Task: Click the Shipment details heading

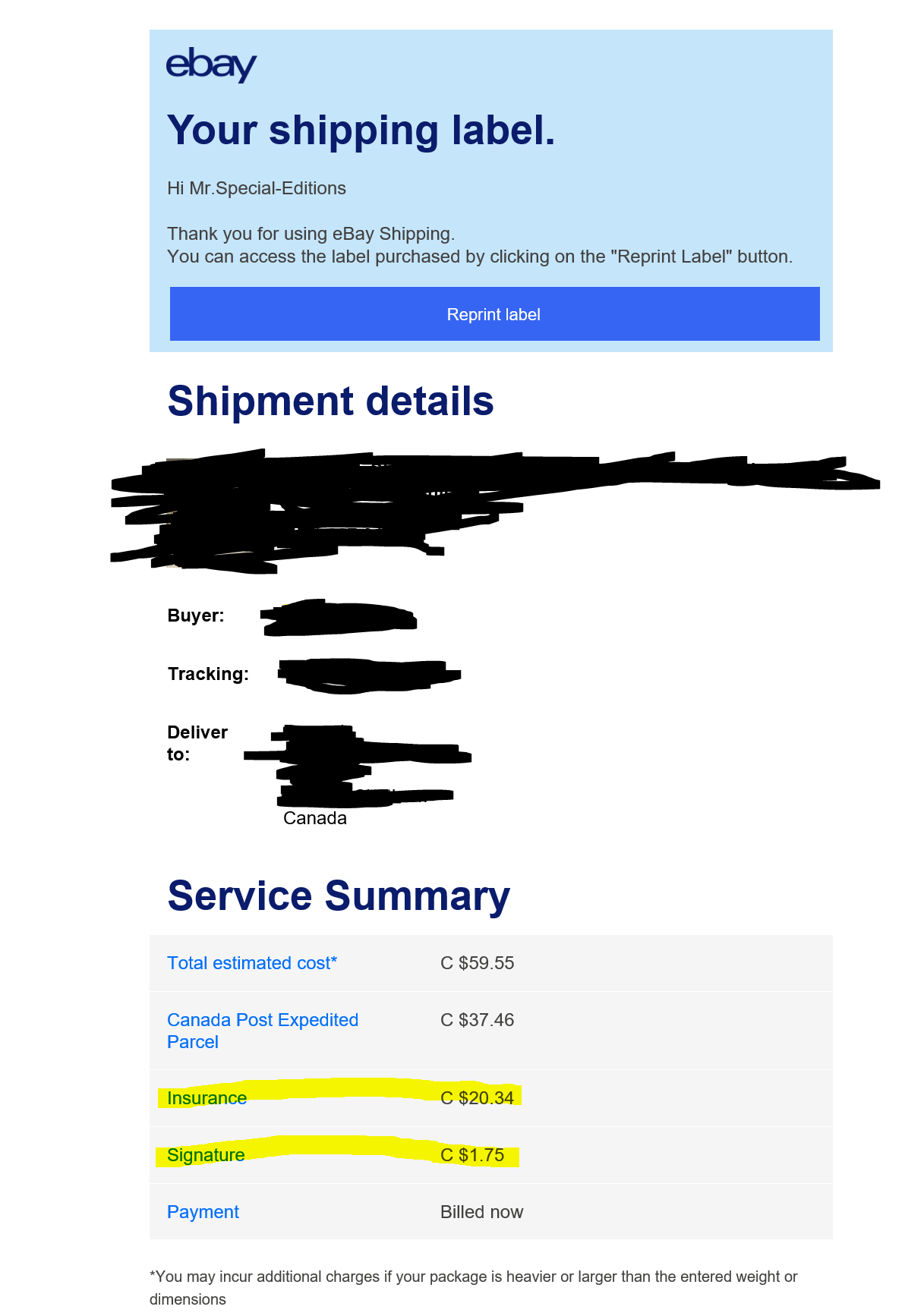Action: click(x=330, y=401)
